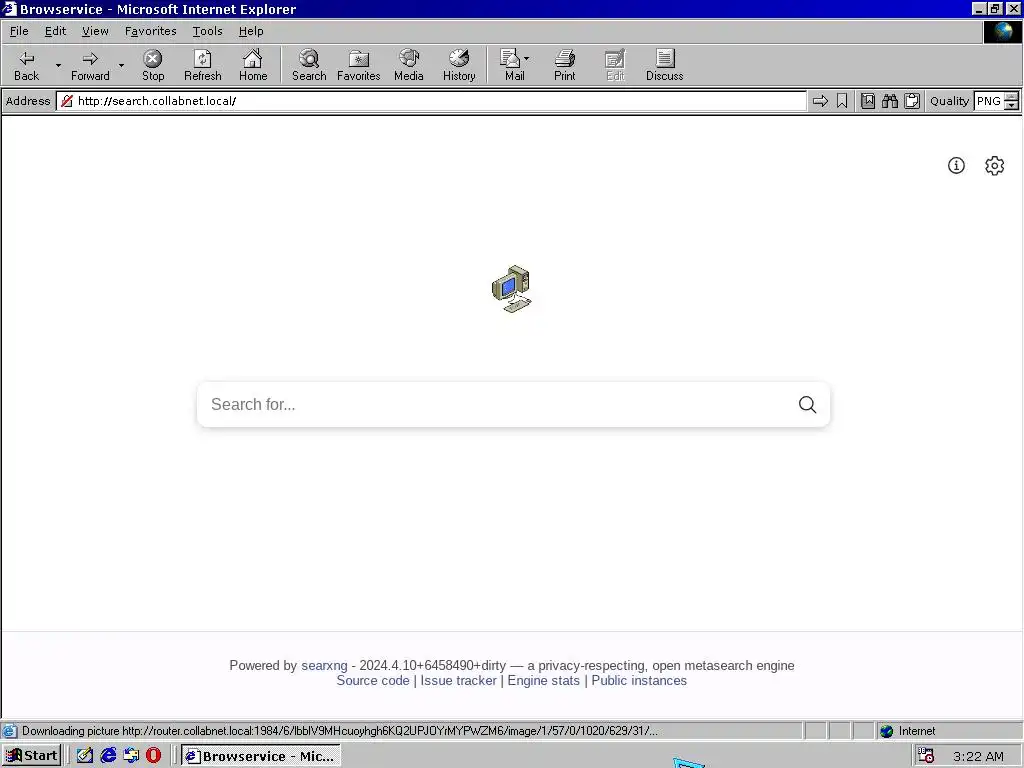Click the binoculars find icon
This screenshot has width=1024, height=768.
point(889,101)
